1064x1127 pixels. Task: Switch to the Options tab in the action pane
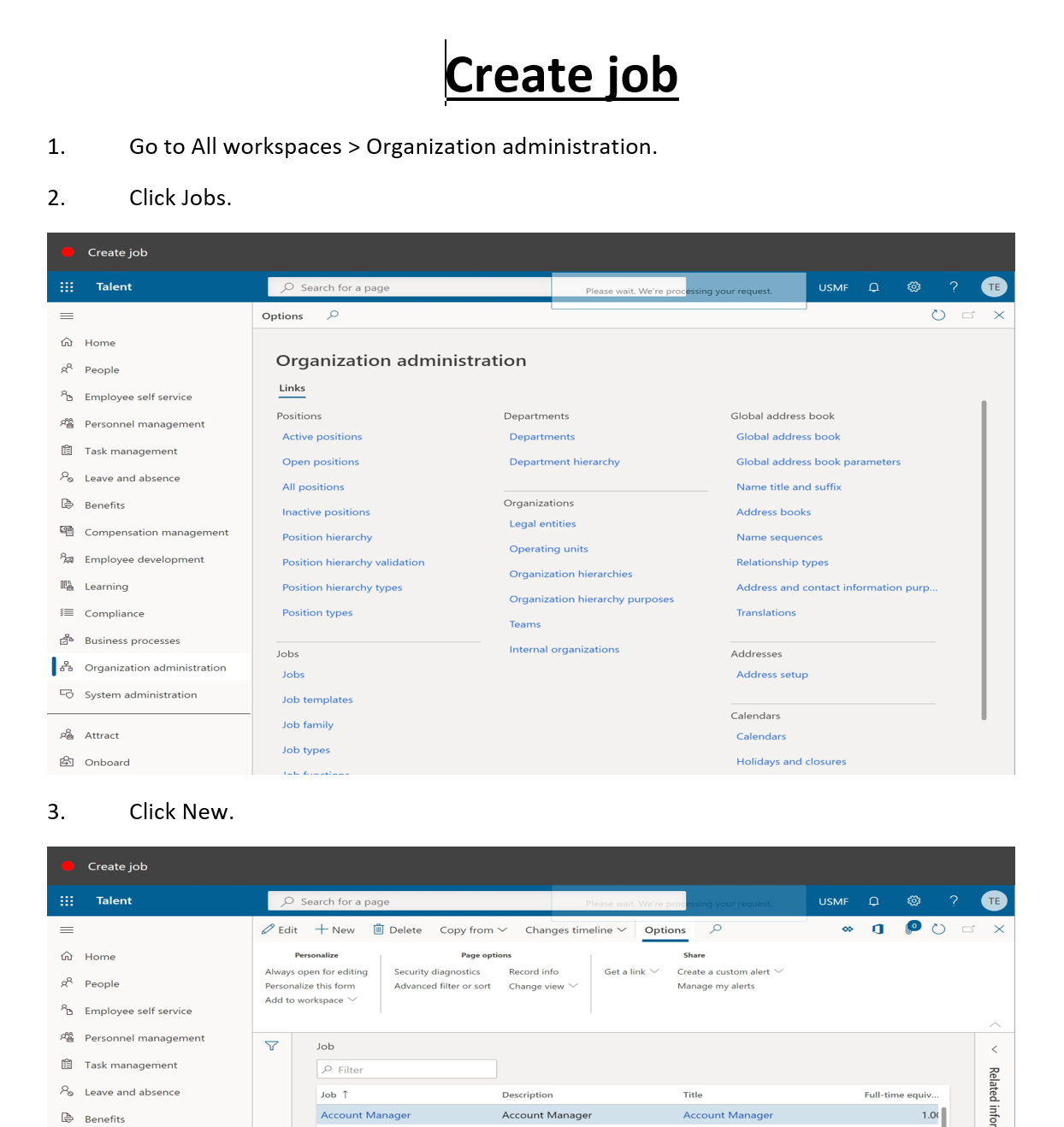[x=665, y=929]
